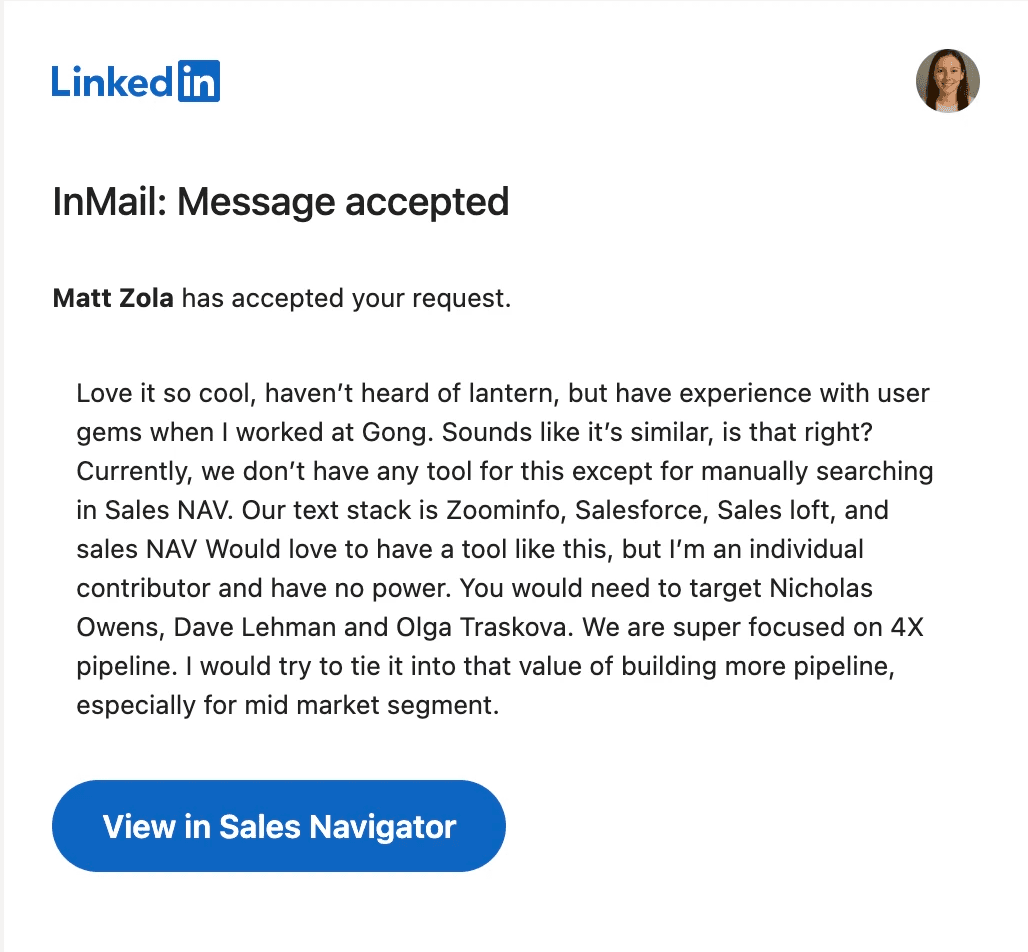Click the word "Currently" in the message
Viewport: 1028px width, 952px height.
point(129,470)
